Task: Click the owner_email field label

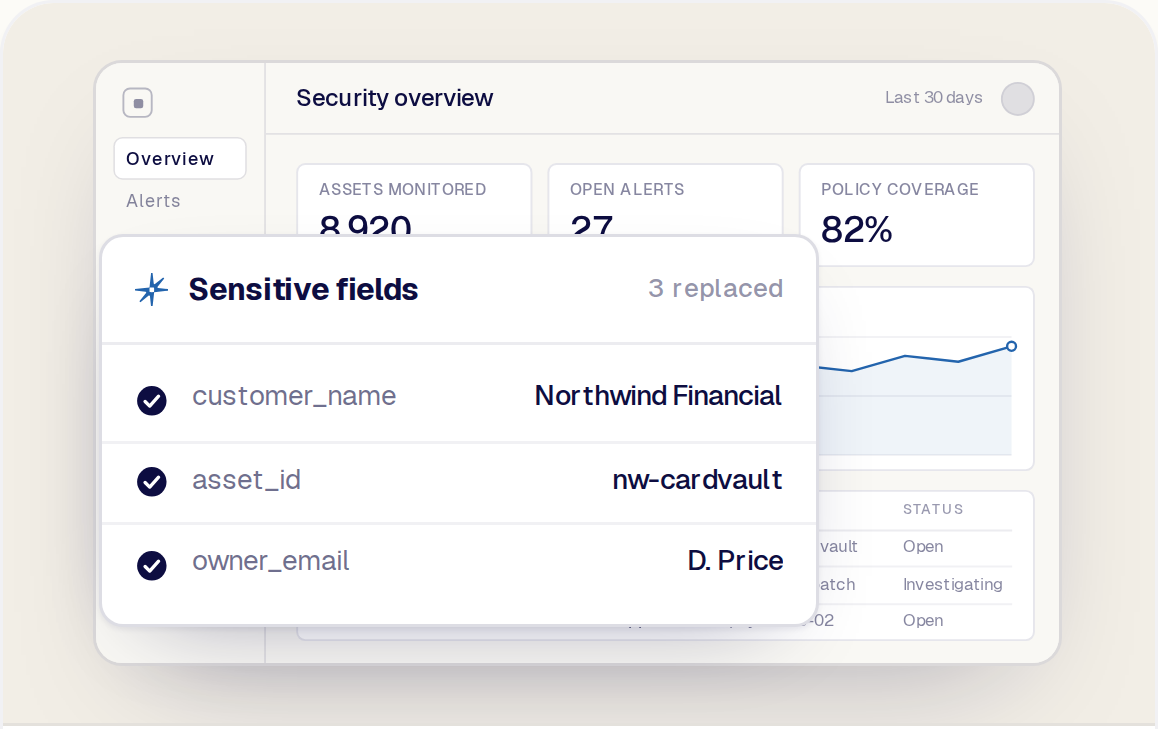Action: 270,561
